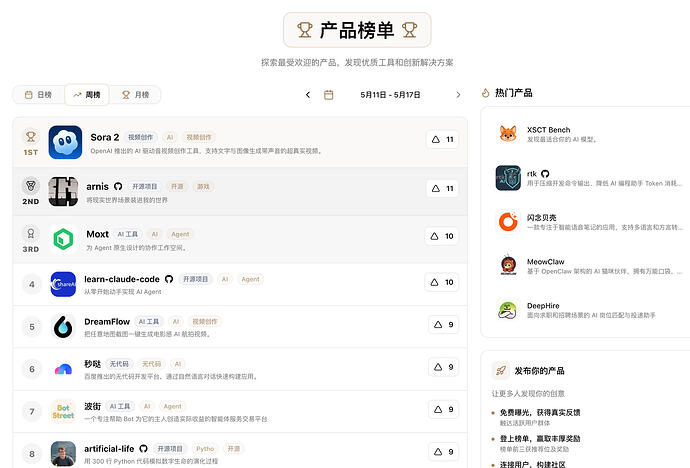Click the 开源 tag on artificial-life row

coord(234,449)
